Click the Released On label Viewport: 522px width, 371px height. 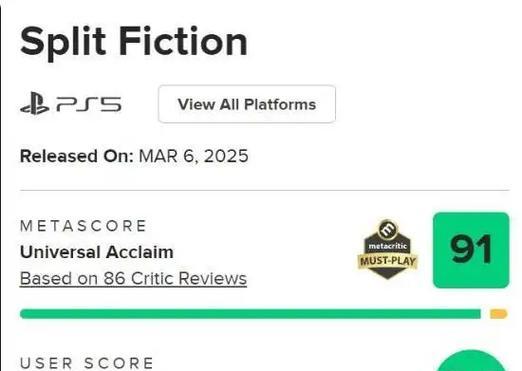pos(77,156)
